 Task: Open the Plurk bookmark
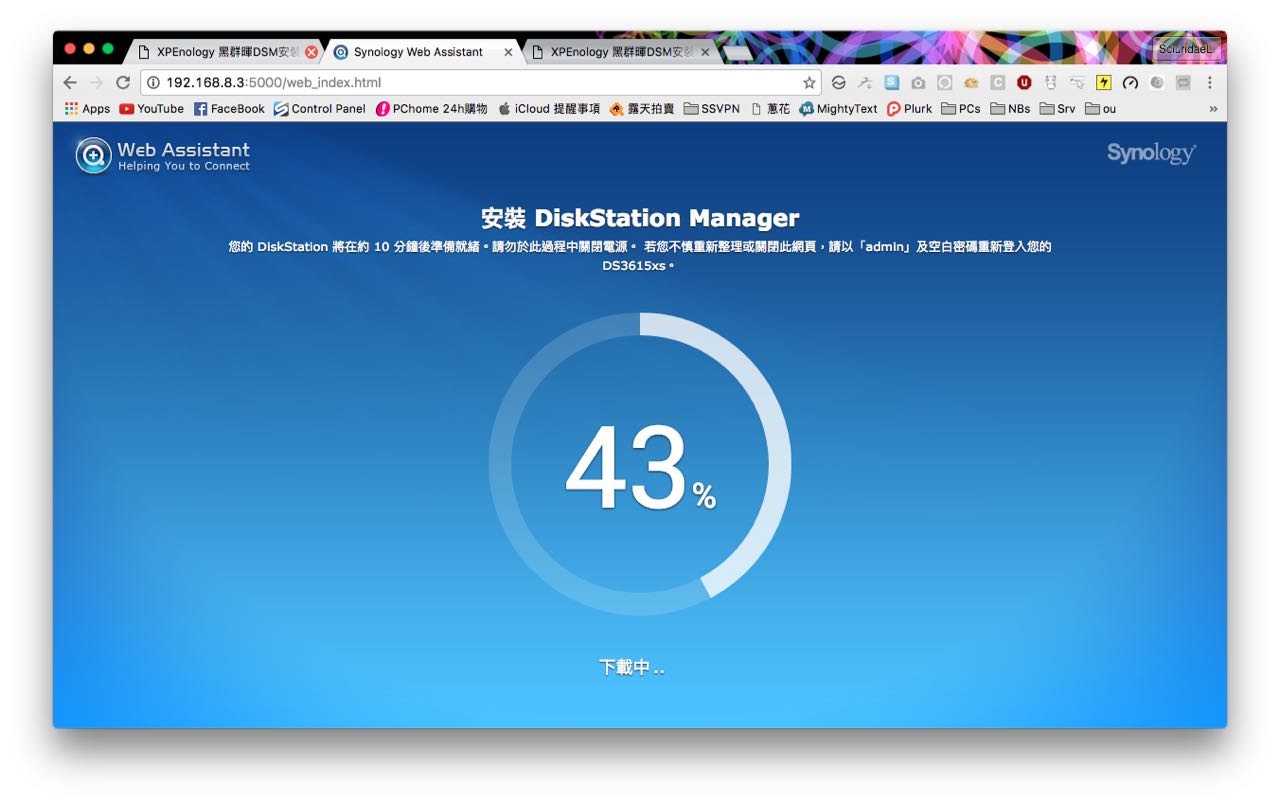pyautogui.click(x=909, y=109)
